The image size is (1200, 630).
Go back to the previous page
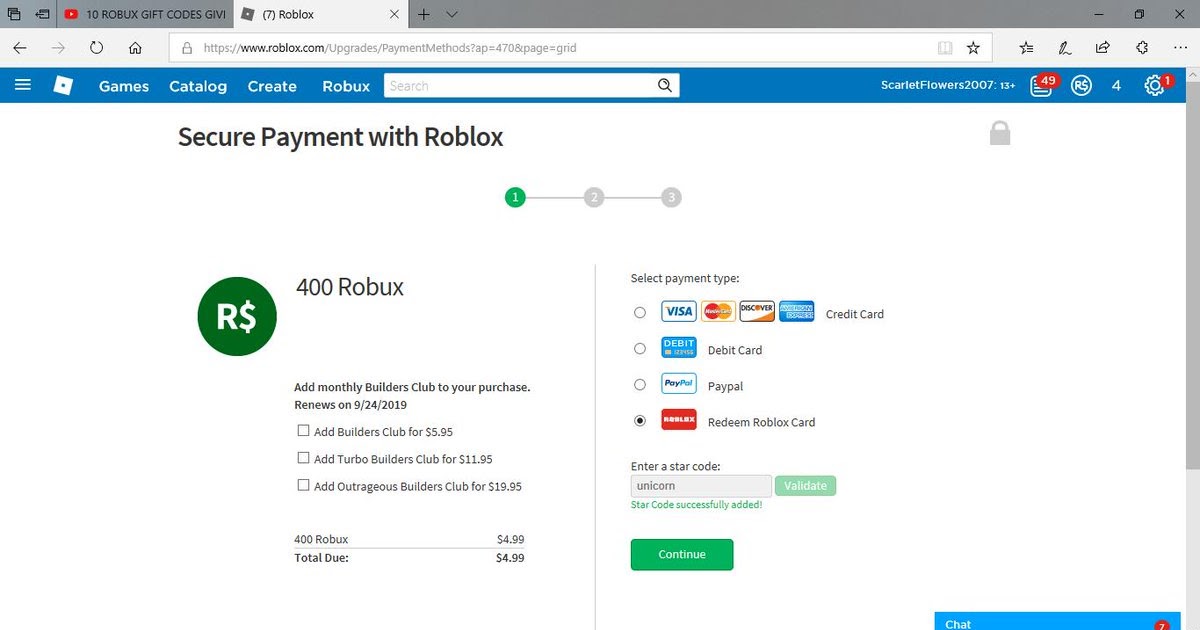20,47
